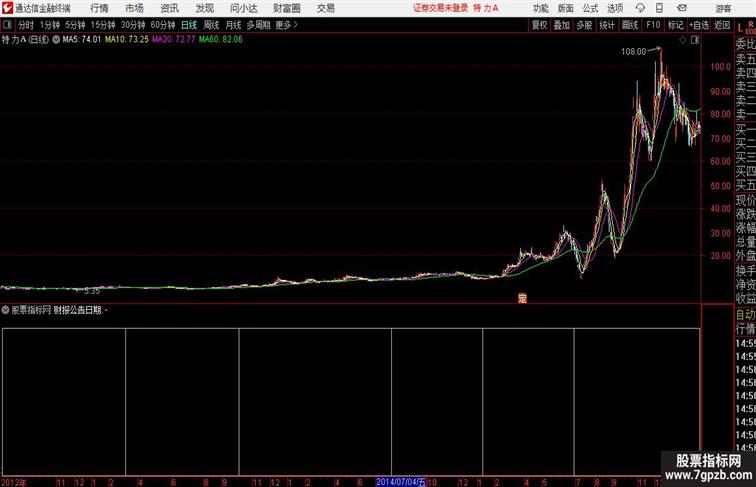Click the MA5: 74.01 indicator value

click(x=81, y=40)
